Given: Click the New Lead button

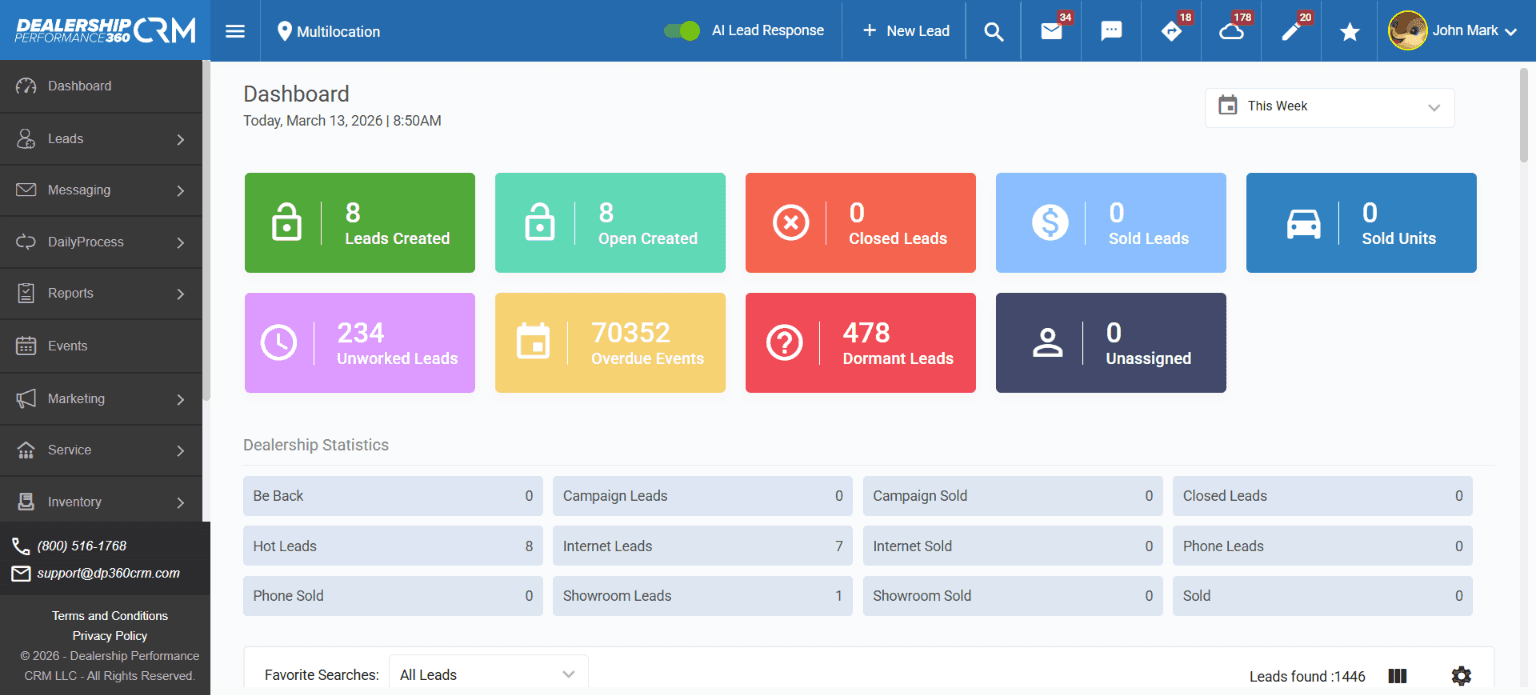Looking at the screenshot, I should 906,31.
